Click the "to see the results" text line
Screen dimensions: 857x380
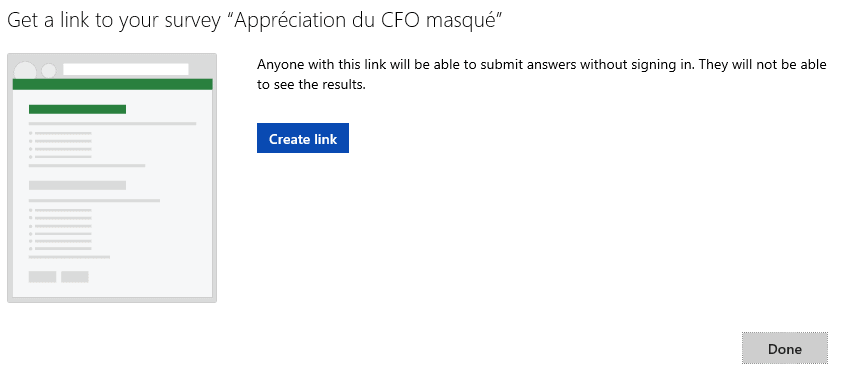[x=311, y=85]
